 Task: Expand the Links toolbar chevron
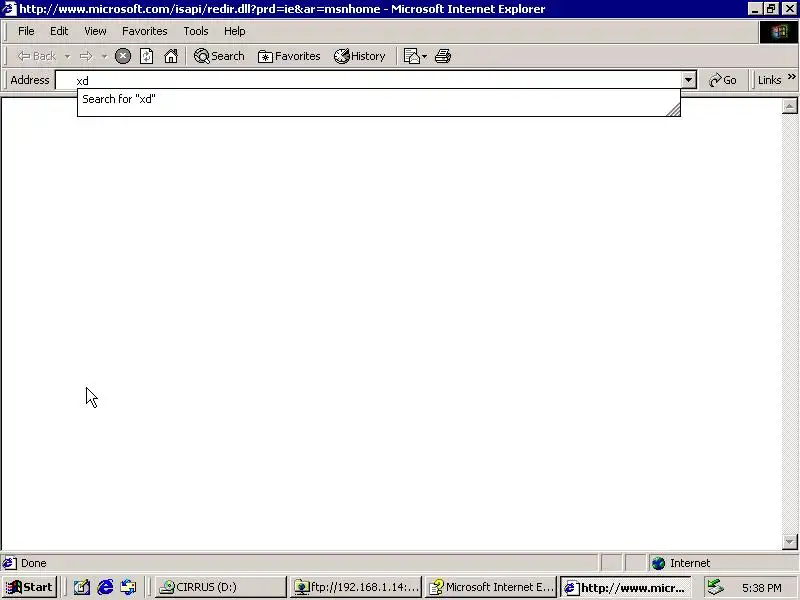coord(791,77)
